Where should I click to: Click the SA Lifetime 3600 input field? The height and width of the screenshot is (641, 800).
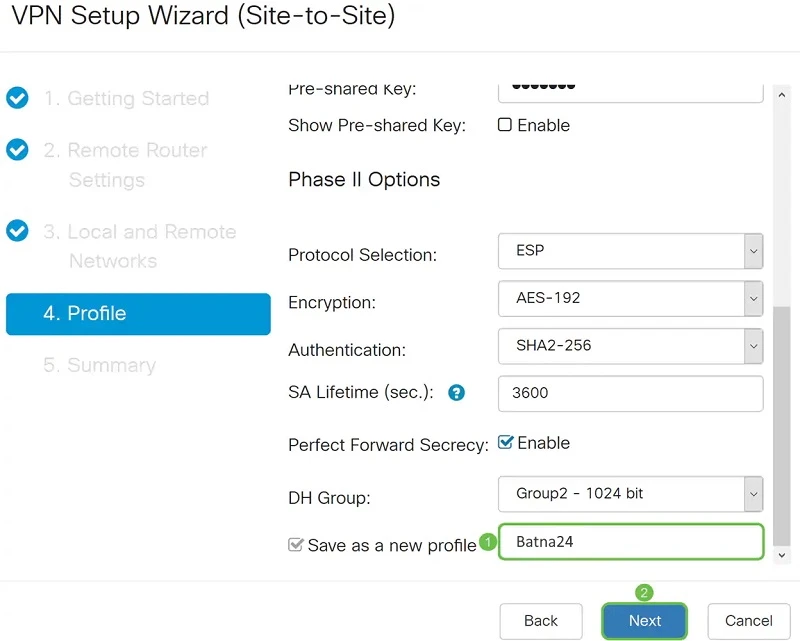tap(630, 393)
